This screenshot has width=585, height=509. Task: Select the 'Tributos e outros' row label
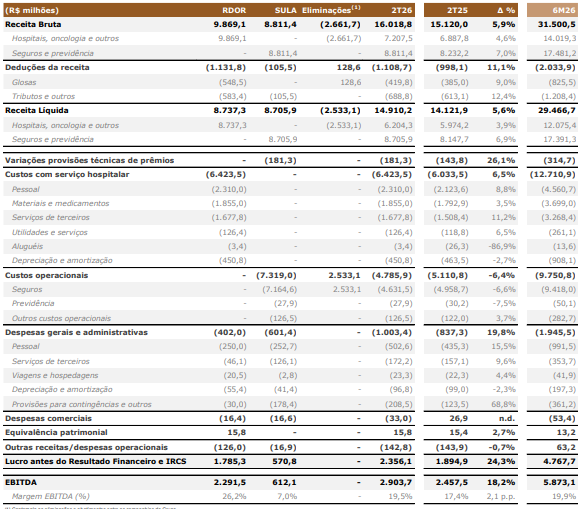[43, 96]
